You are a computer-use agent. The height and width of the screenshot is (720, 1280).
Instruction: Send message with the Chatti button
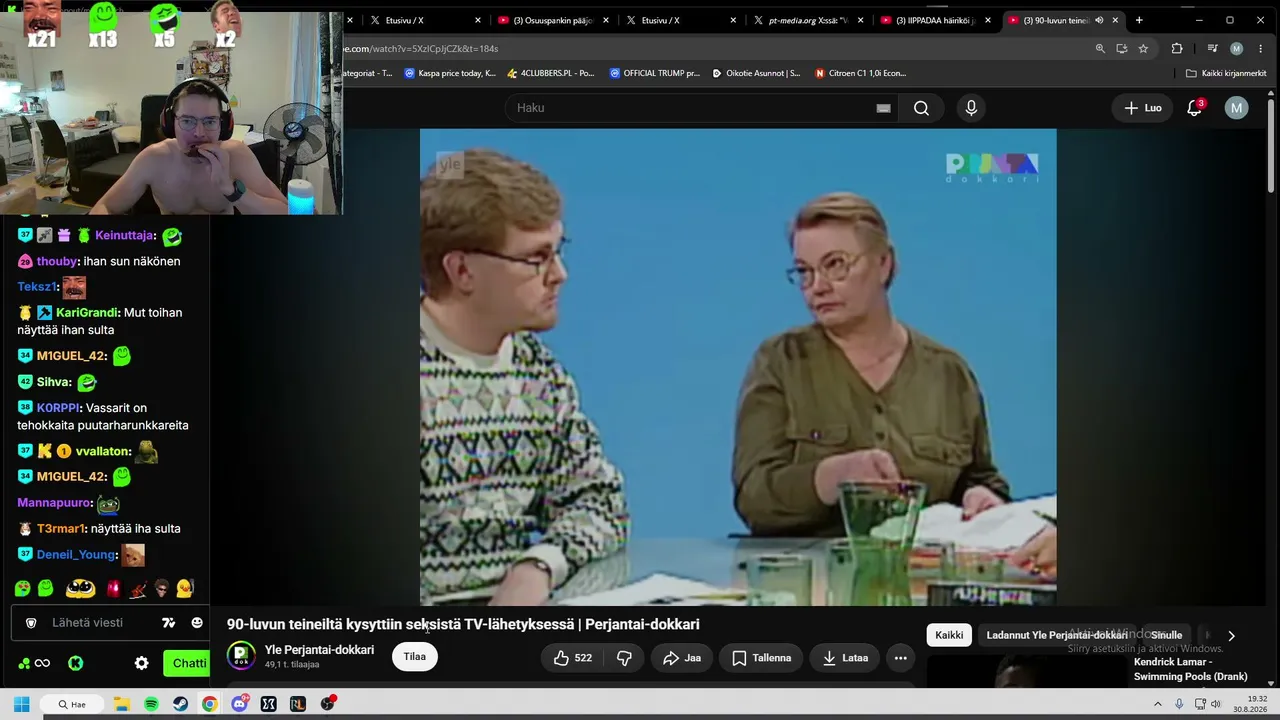185,663
